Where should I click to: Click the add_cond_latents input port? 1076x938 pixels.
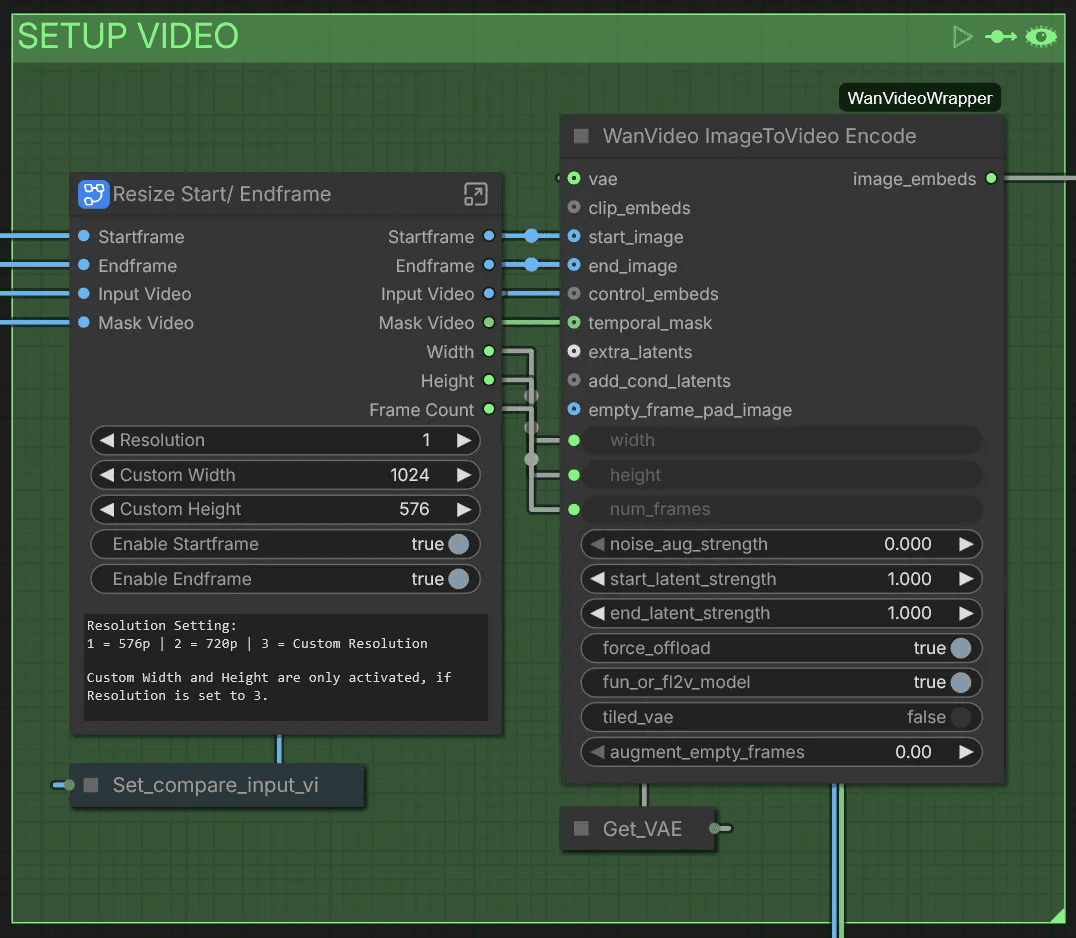point(574,380)
